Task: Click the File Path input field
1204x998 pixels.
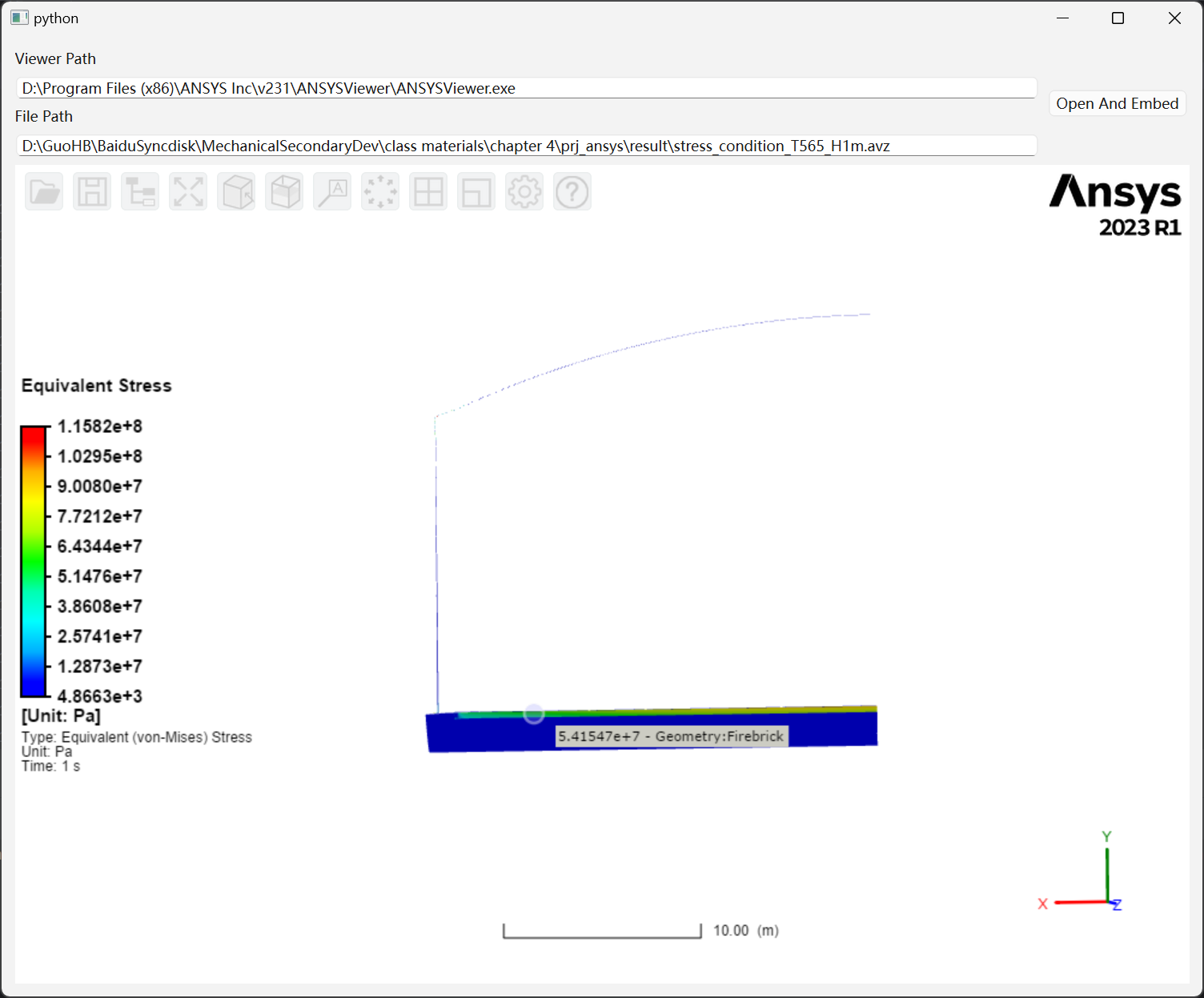Action: (526, 146)
